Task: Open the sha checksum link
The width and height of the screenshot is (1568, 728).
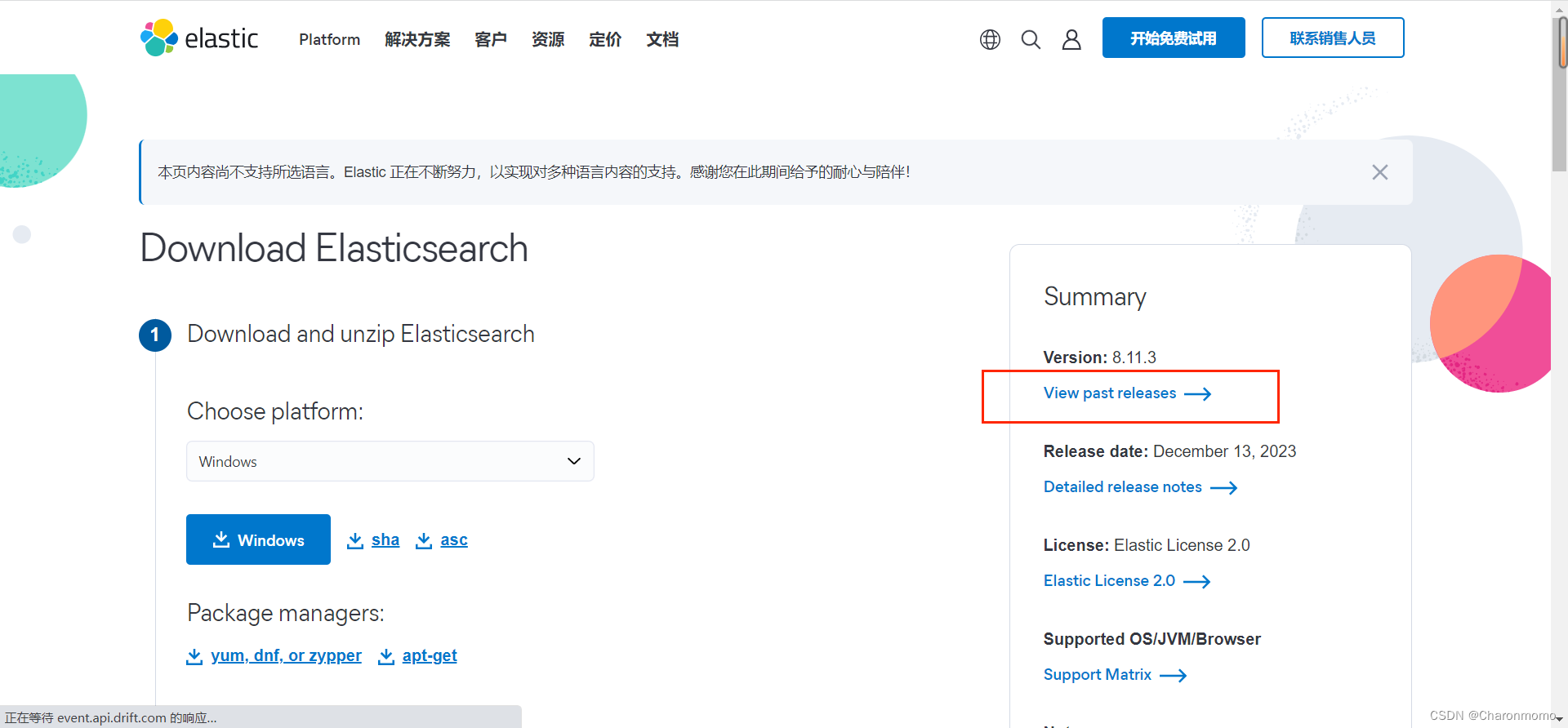Action: (x=385, y=539)
